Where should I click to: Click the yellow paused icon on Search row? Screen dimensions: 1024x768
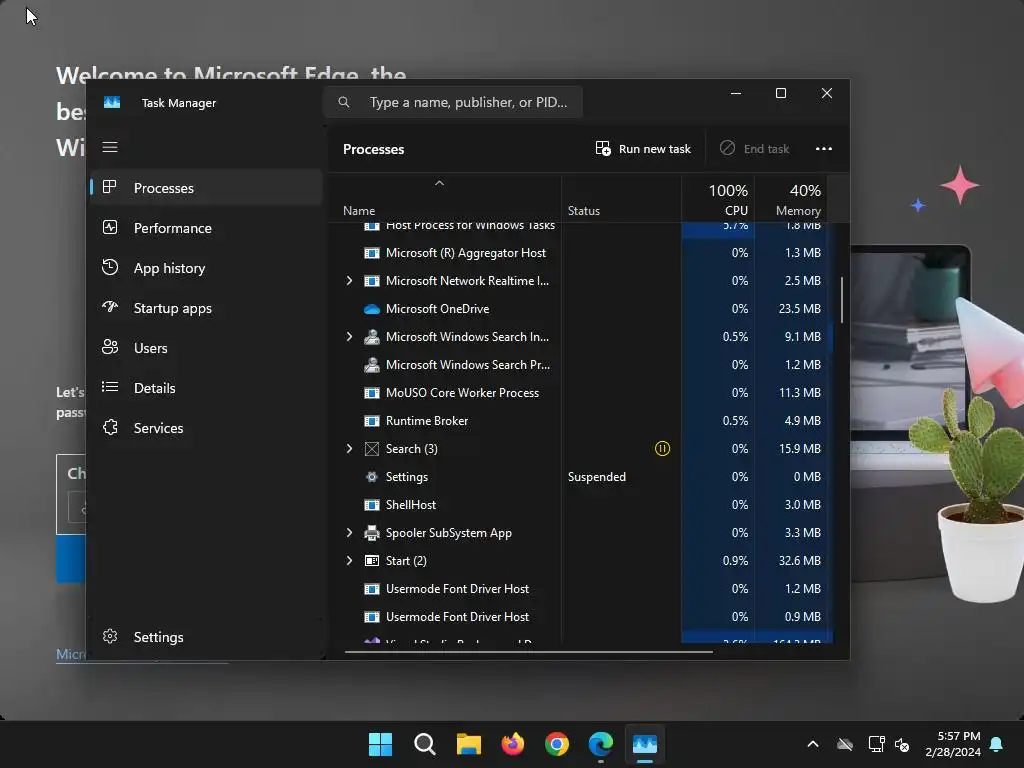[662, 449]
